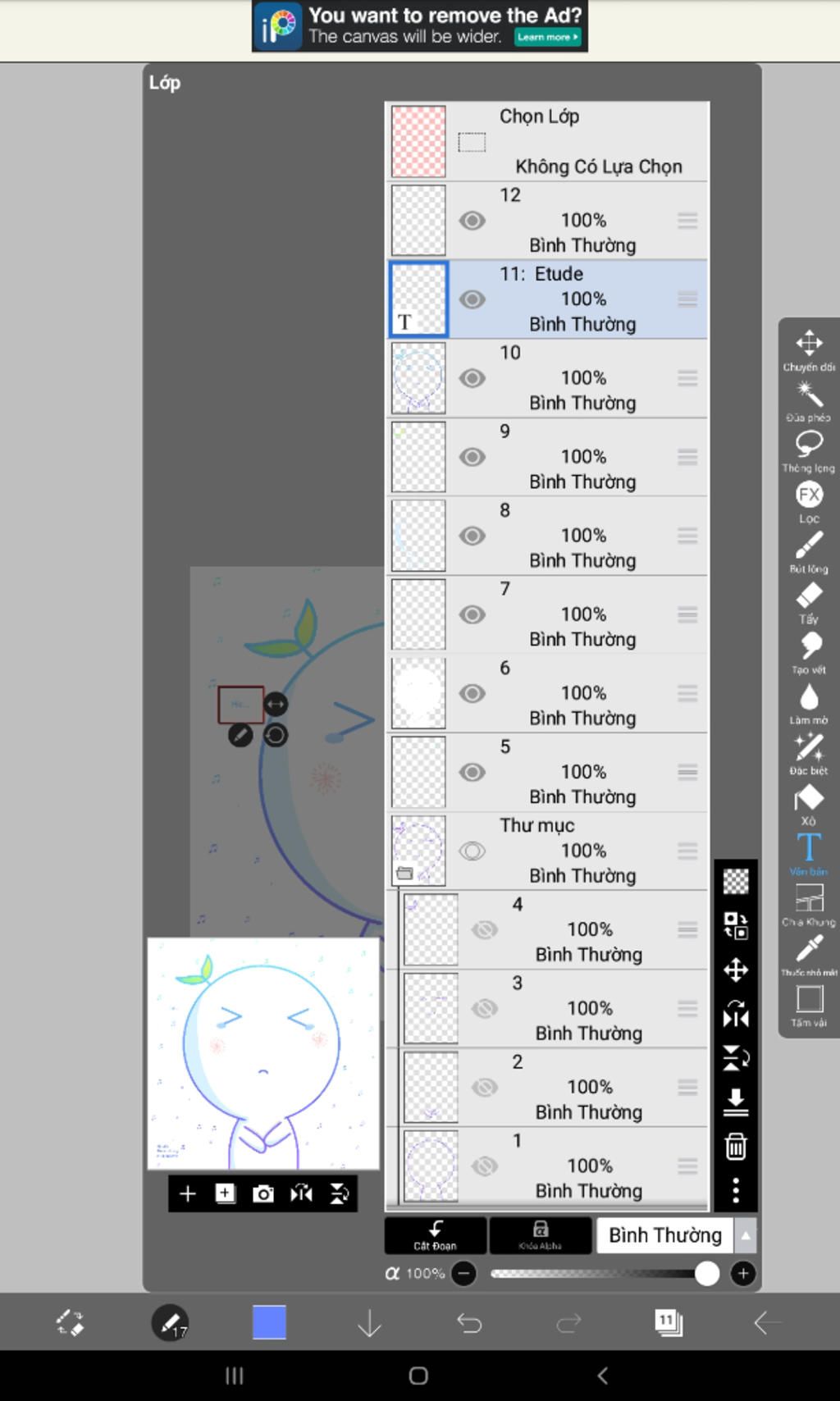Hide layer 10 with eye icon

(x=472, y=378)
